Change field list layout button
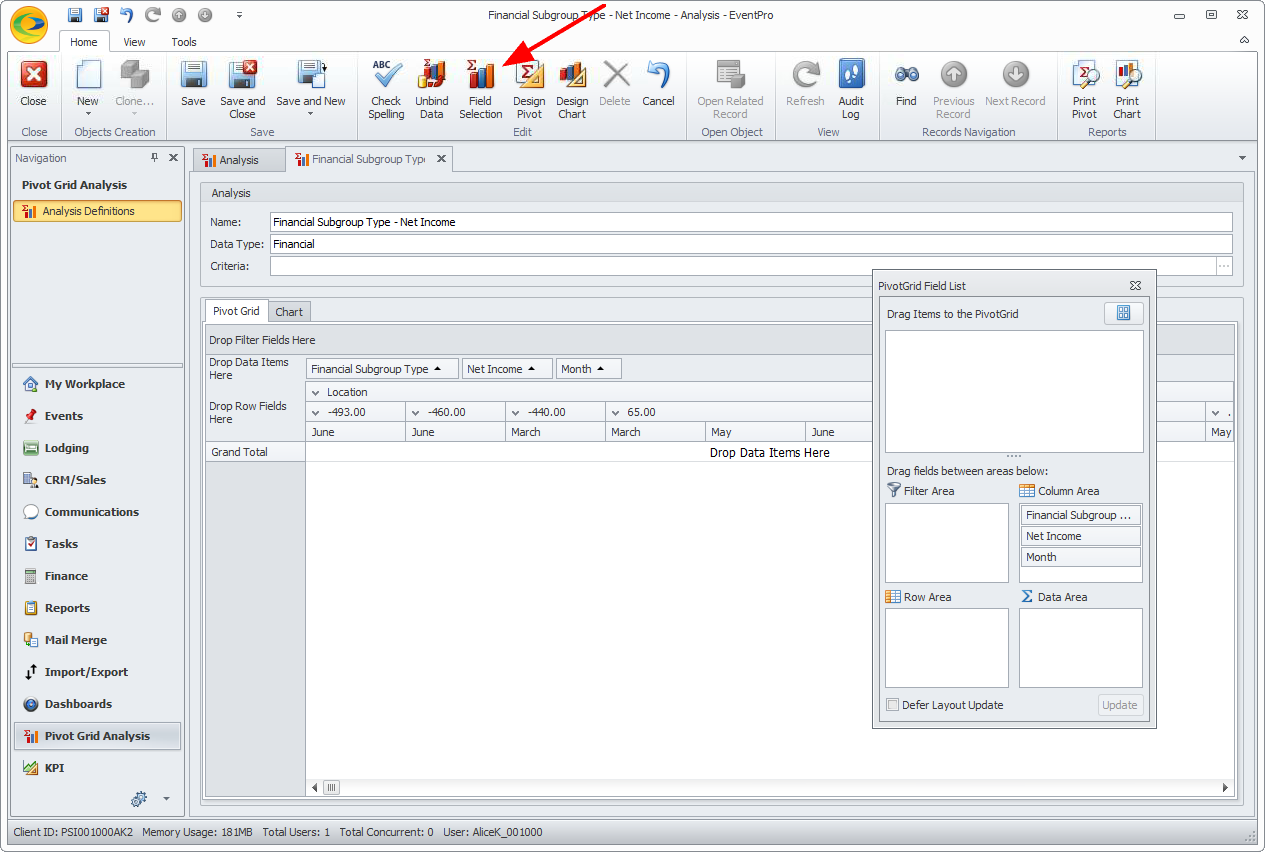 pos(1123,313)
